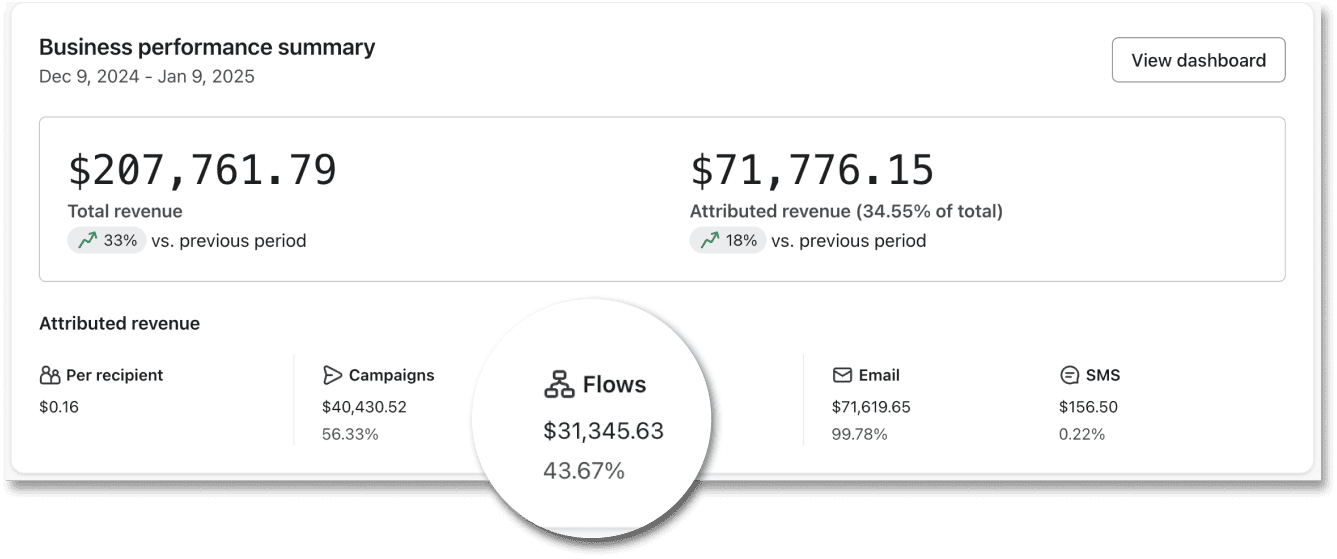Select the Flows hierarchy icon
The height and width of the screenshot is (559, 1337).
click(x=559, y=385)
